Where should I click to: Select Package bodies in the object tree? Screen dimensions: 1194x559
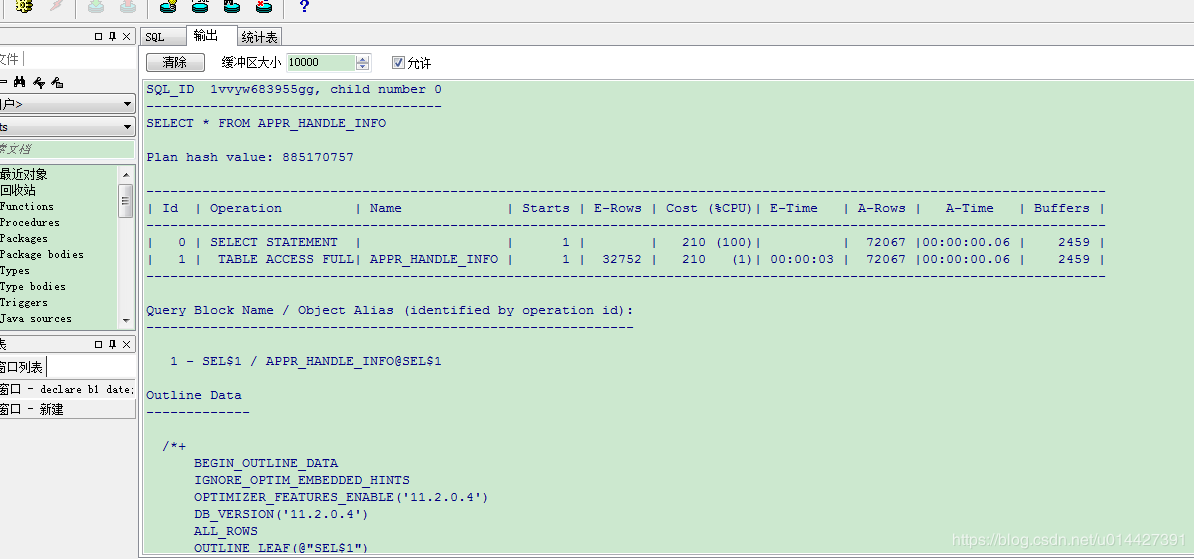(42, 254)
